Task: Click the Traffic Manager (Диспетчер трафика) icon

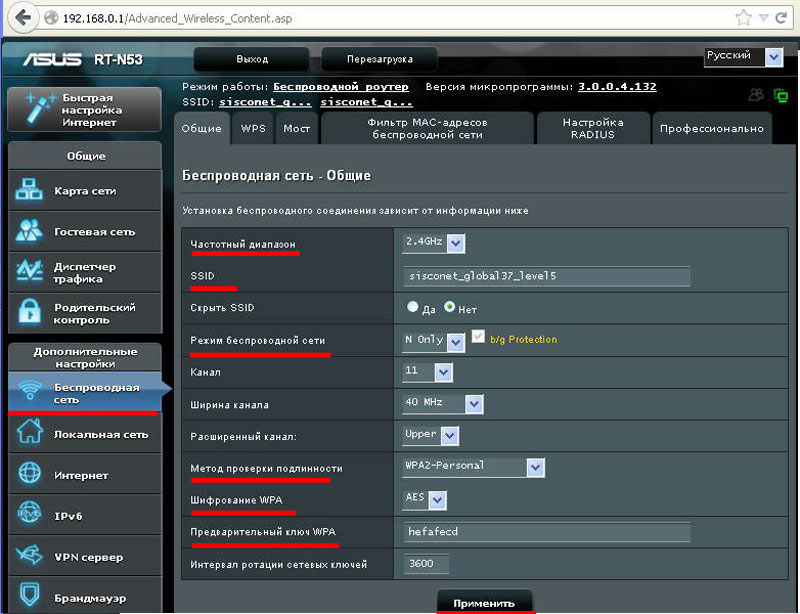Action: click(x=29, y=272)
